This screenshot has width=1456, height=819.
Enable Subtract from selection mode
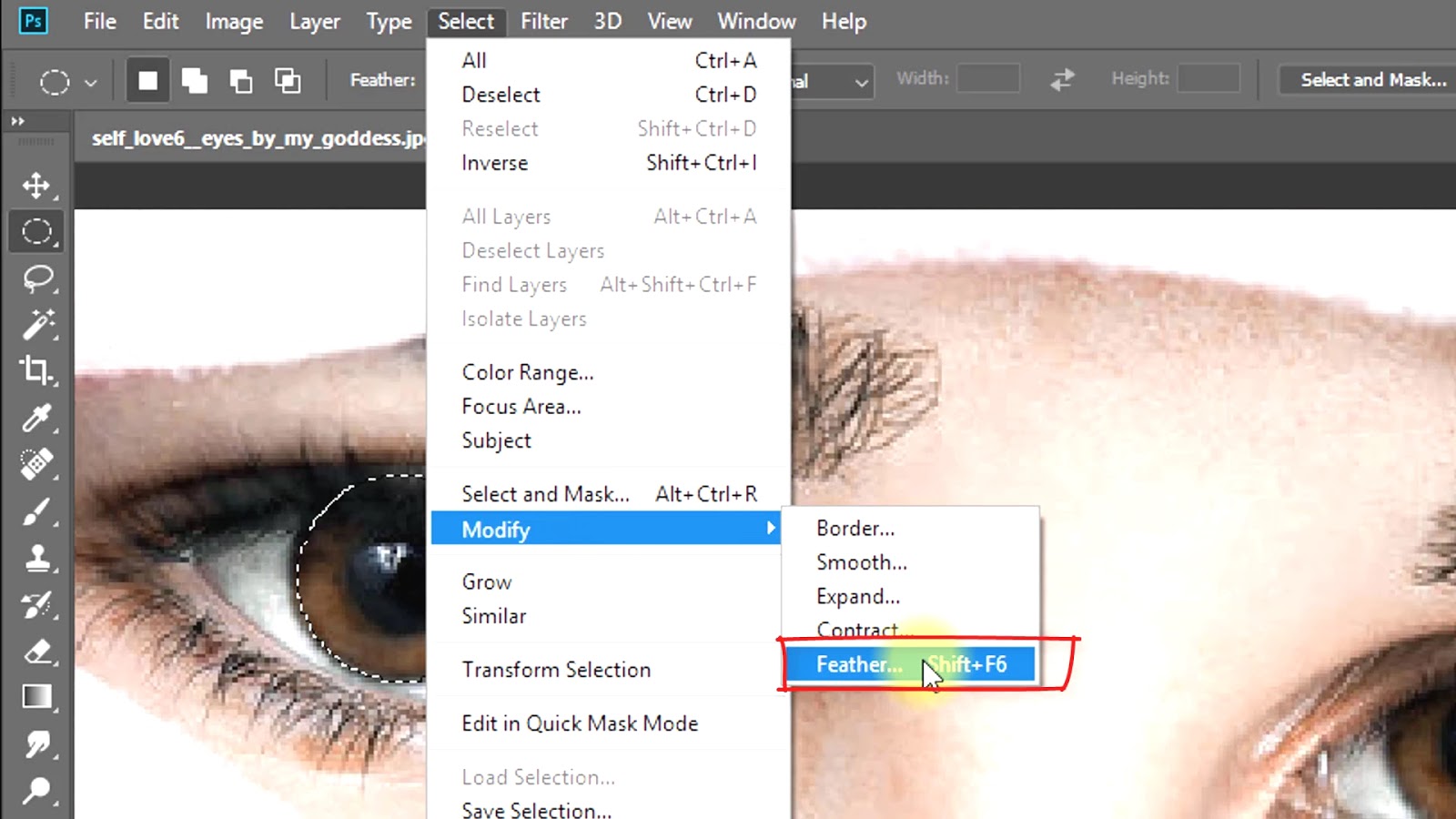[241, 81]
